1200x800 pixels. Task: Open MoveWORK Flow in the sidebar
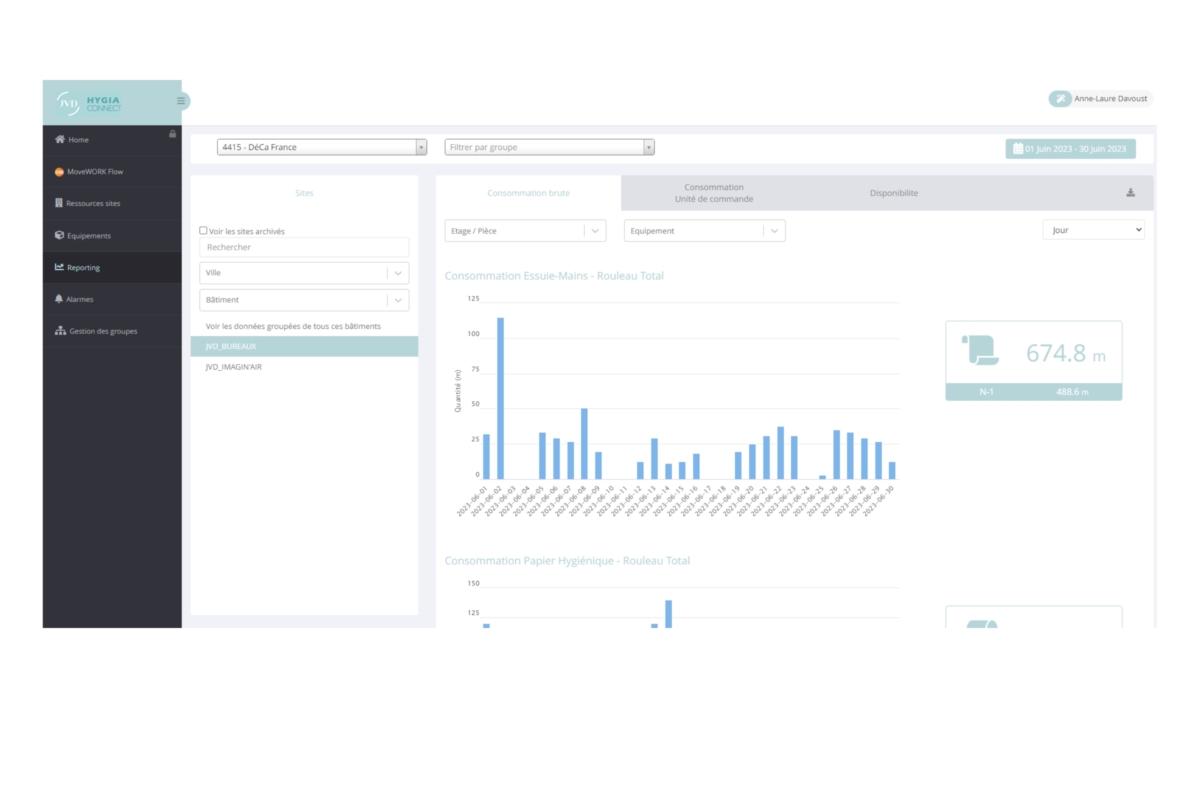[x=94, y=172]
